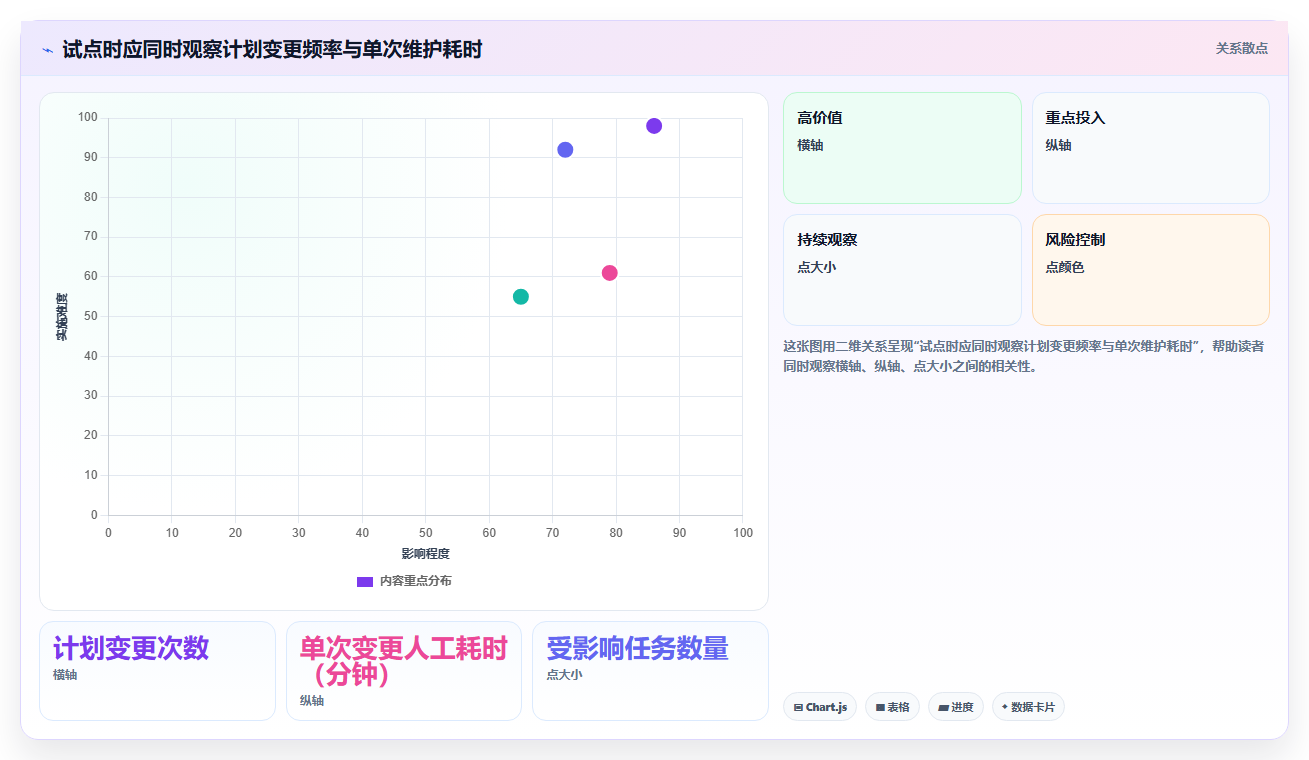This screenshot has width=1309, height=760.
Task: Click the chart description paragraph text
Action: click(1024, 356)
